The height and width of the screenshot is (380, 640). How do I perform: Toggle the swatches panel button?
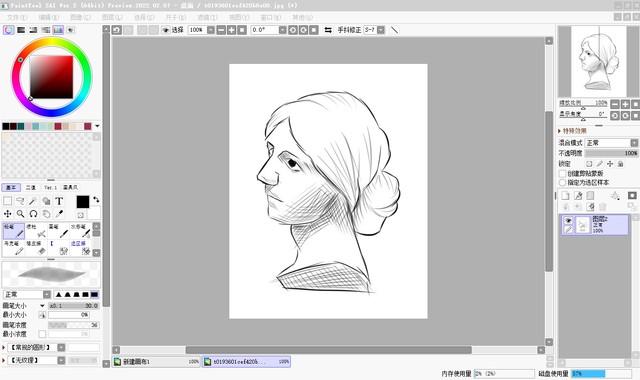pyautogui.click(x=58, y=30)
